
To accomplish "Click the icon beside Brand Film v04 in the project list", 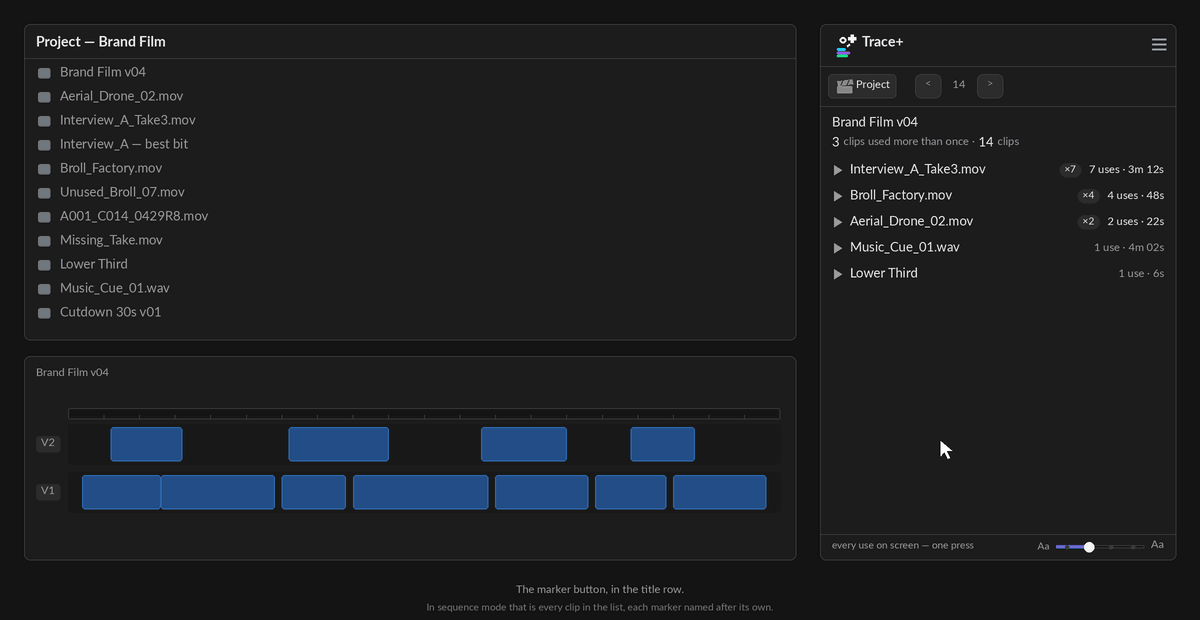I will (x=44, y=73).
